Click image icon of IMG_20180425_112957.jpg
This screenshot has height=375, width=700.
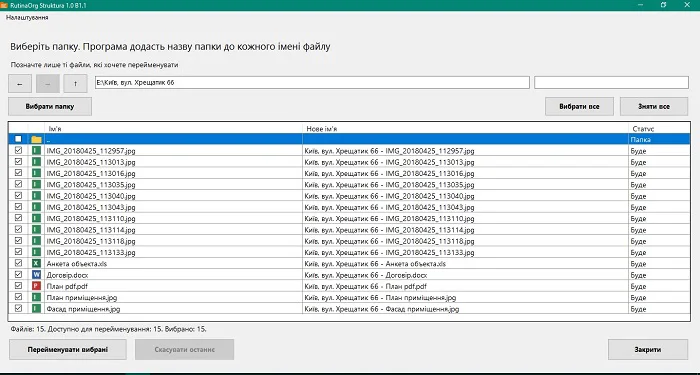pyautogui.click(x=37, y=150)
